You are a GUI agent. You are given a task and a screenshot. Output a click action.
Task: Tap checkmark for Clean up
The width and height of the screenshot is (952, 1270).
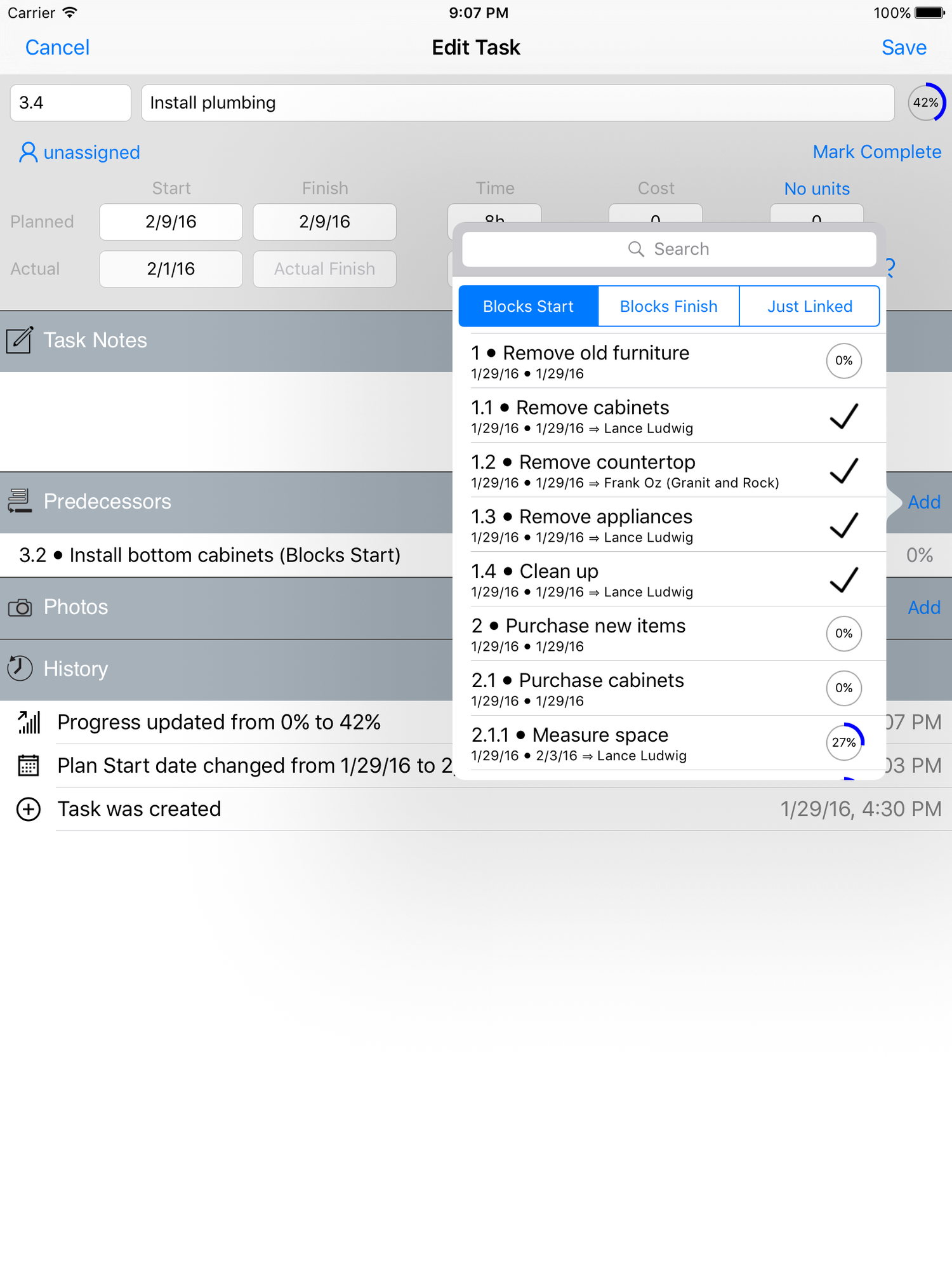[x=844, y=580]
